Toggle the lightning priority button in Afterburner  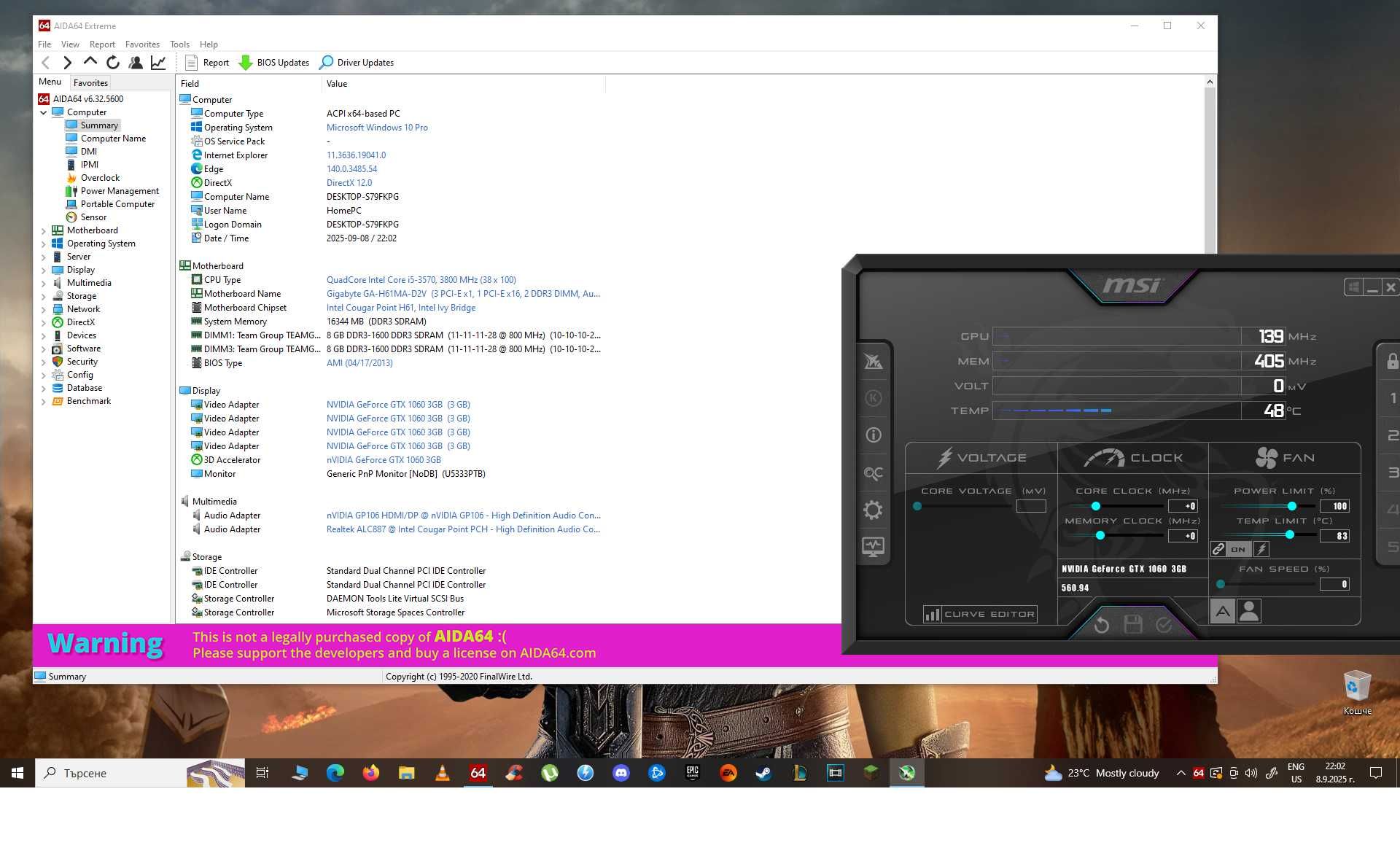pos(1261,549)
